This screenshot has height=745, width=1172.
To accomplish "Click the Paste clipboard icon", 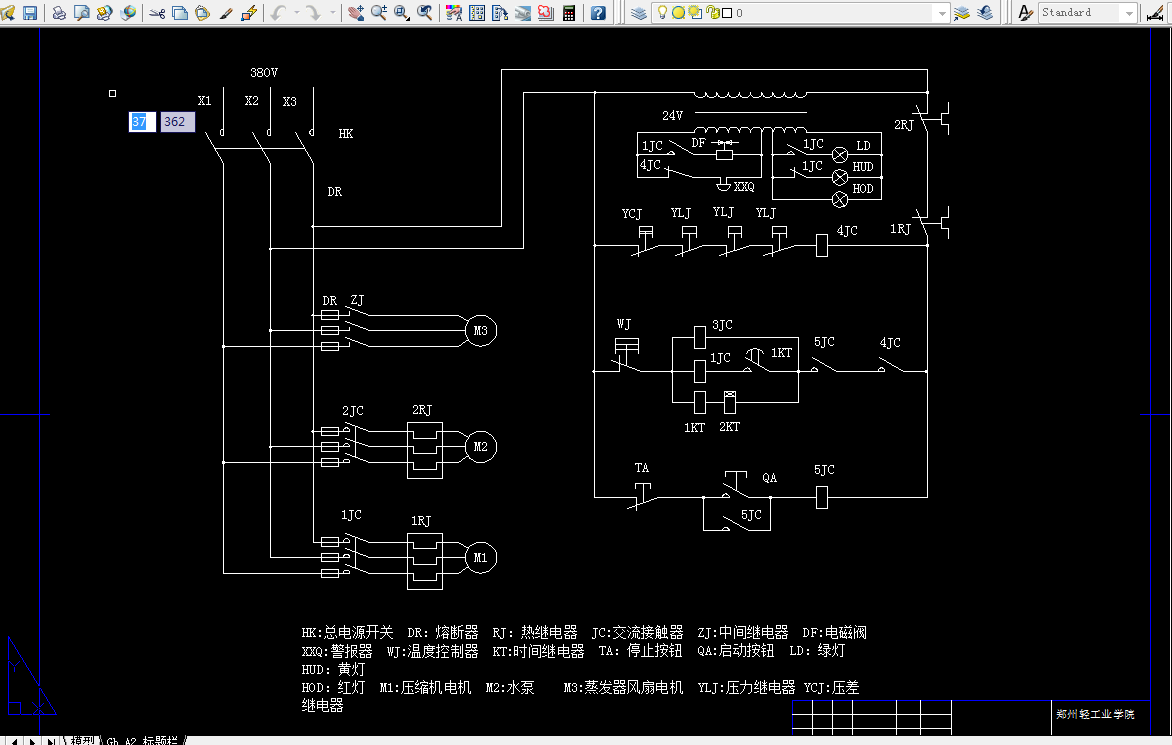I will 203,13.
